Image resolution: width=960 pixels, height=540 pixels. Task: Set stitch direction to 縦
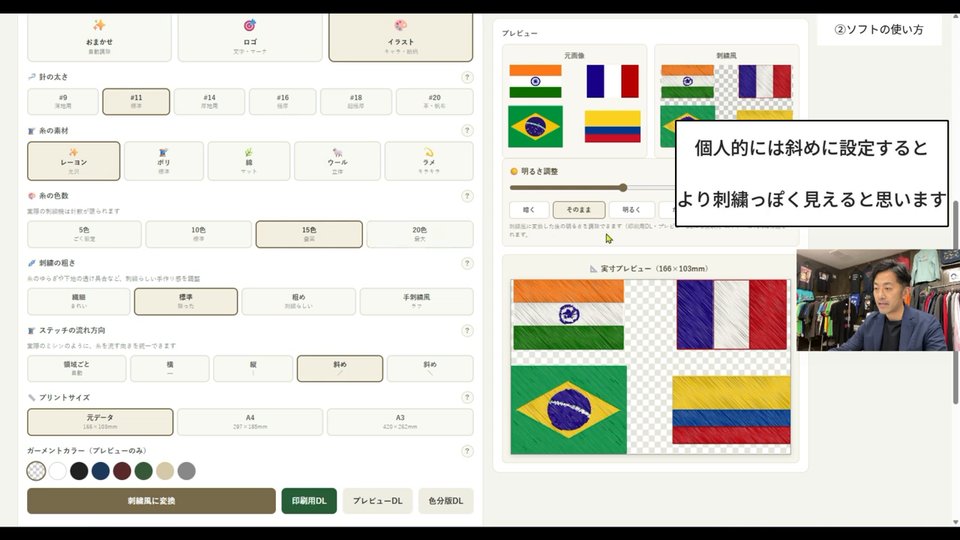(x=253, y=369)
